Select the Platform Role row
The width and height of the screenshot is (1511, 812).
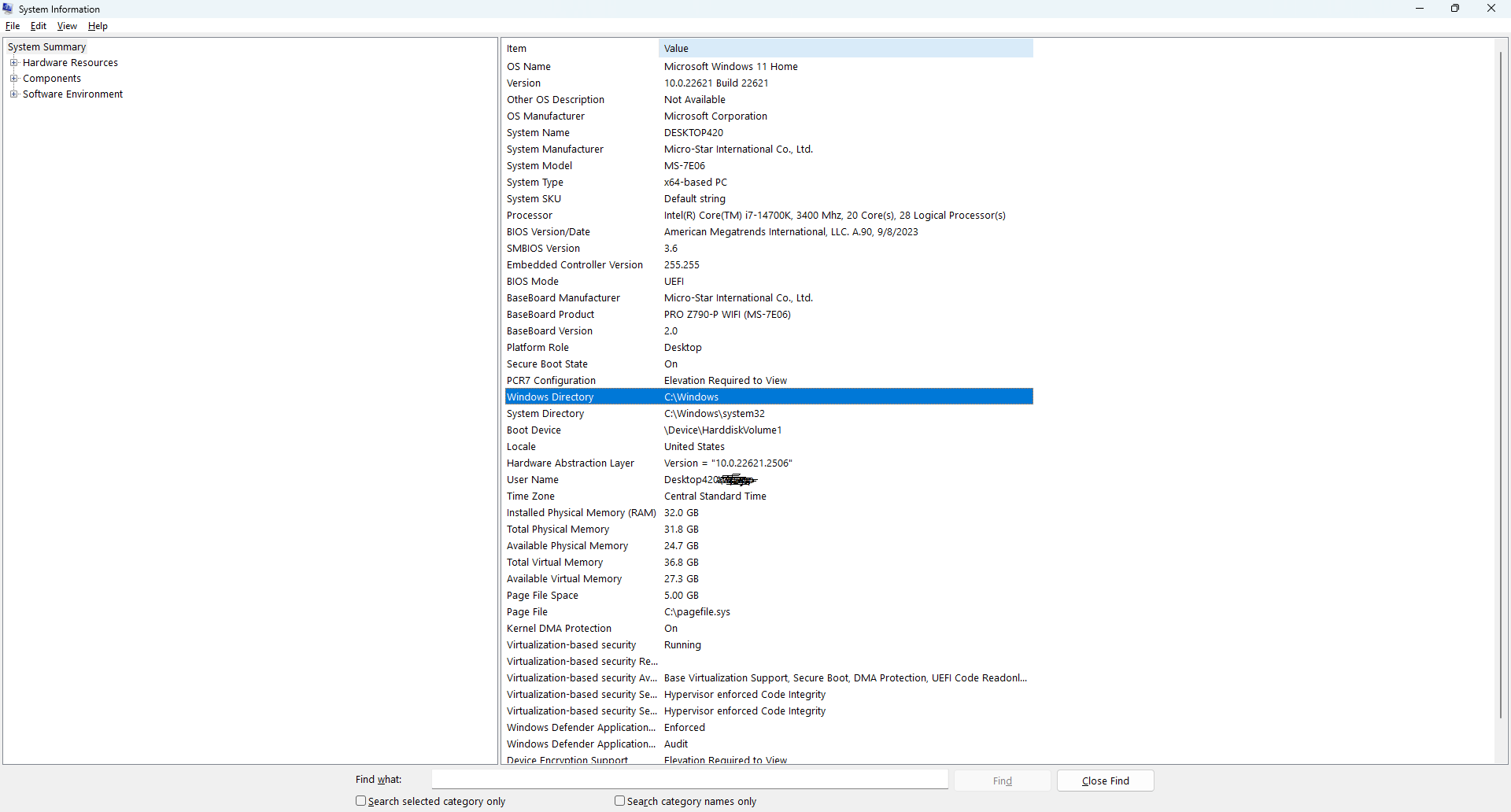pyautogui.click(x=769, y=348)
